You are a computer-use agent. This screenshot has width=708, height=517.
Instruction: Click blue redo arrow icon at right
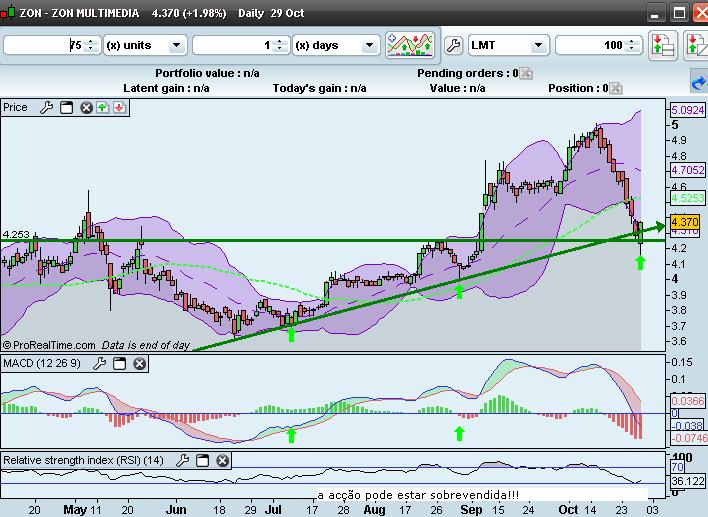click(699, 83)
